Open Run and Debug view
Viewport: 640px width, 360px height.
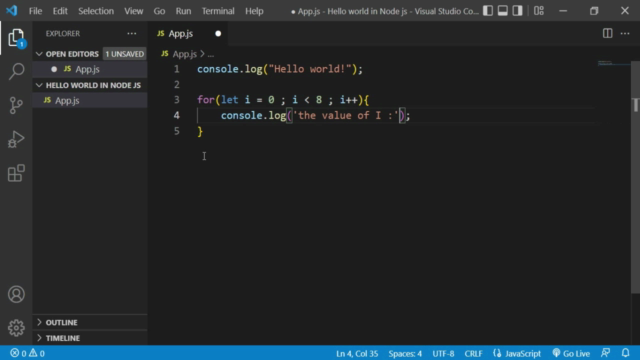point(16,139)
